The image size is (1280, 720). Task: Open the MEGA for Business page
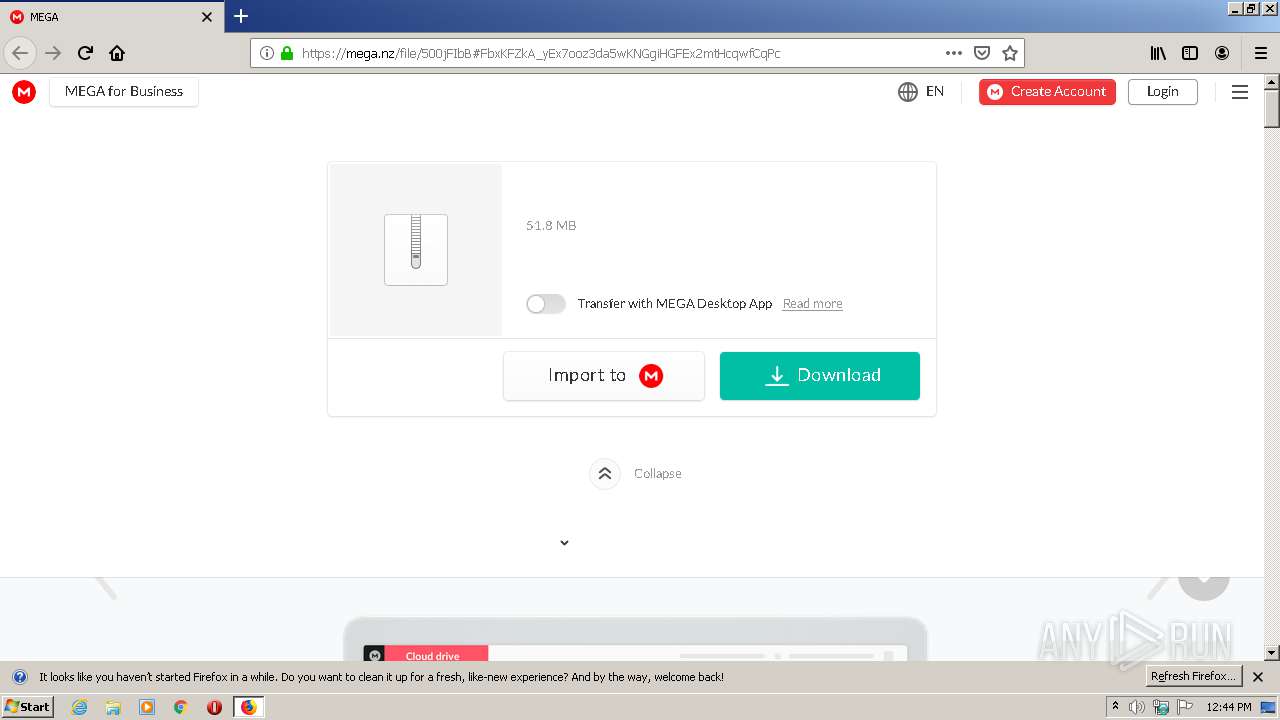[x=124, y=91]
